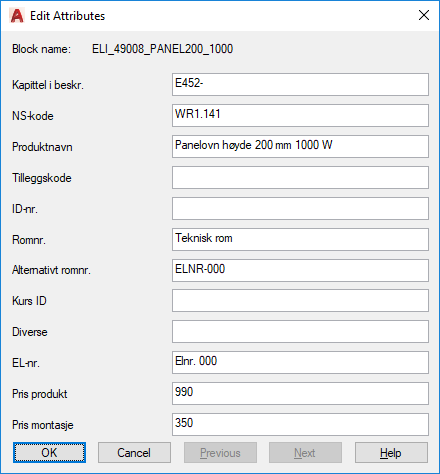The width and height of the screenshot is (440, 474).
Task: Confirm changes with the OK button
Action: tap(49, 453)
